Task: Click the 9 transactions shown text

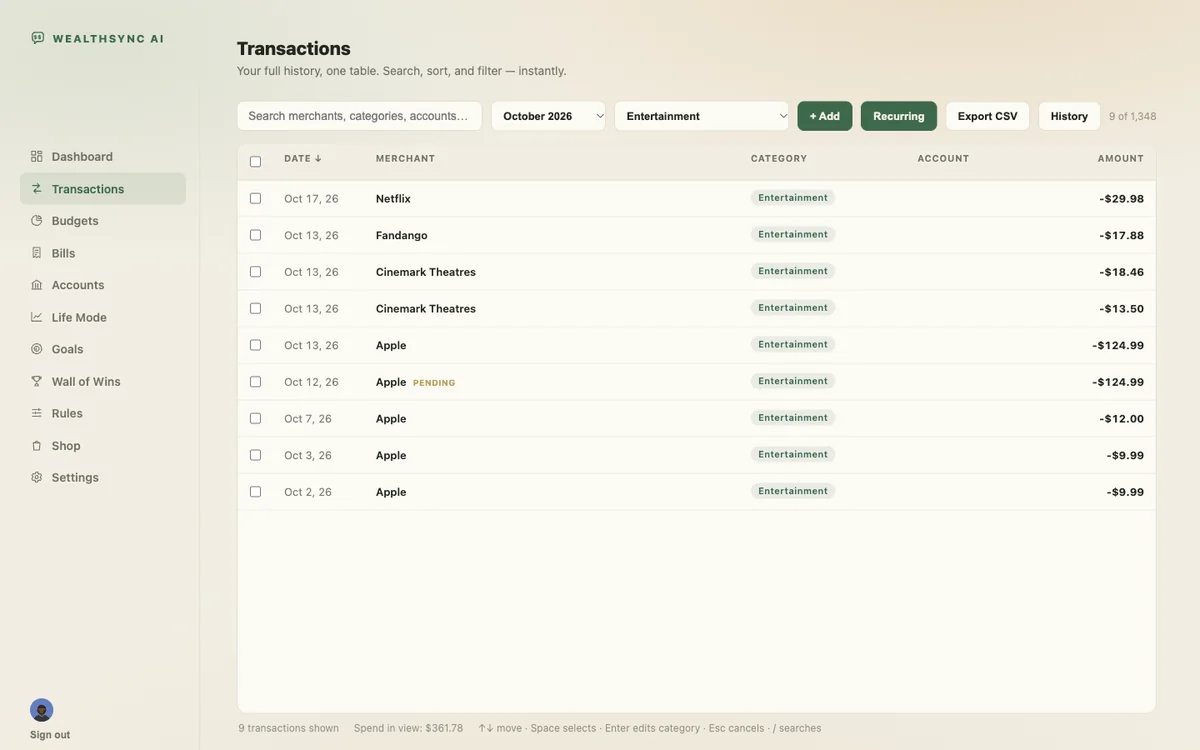Action: click(x=288, y=729)
